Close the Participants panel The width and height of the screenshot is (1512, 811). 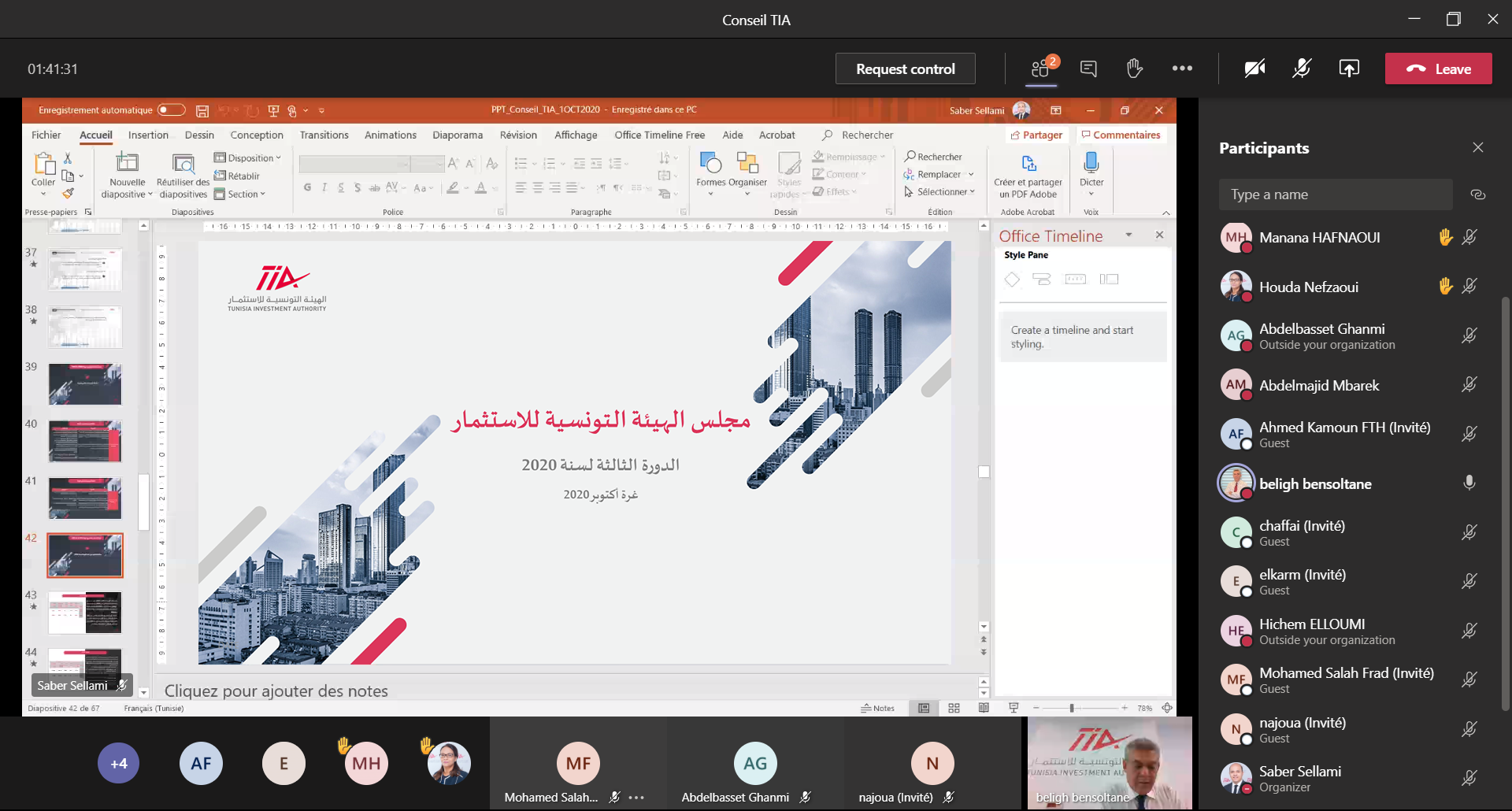pyautogui.click(x=1478, y=147)
